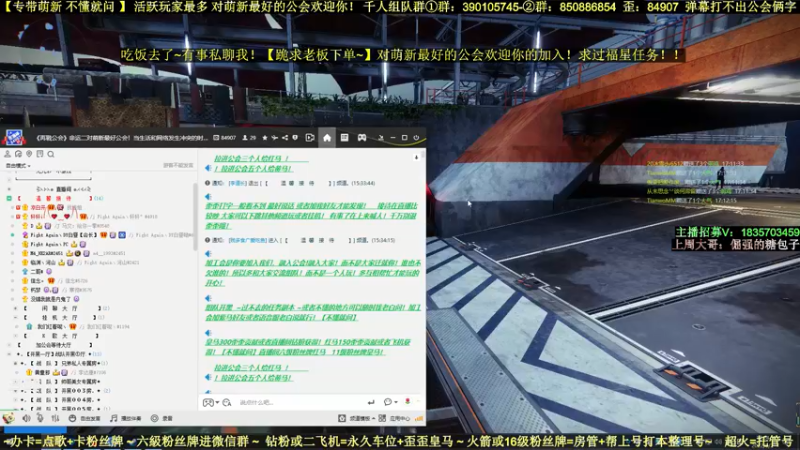
Task: Select user Fight Again PC in the member list
Action: (x=50, y=244)
